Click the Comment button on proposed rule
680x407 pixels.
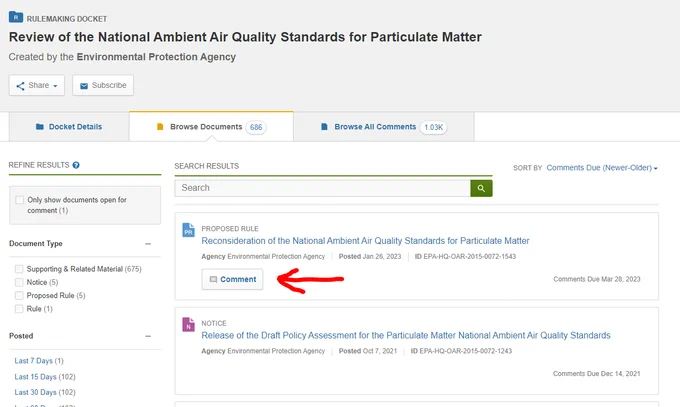(x=232, y=279)
